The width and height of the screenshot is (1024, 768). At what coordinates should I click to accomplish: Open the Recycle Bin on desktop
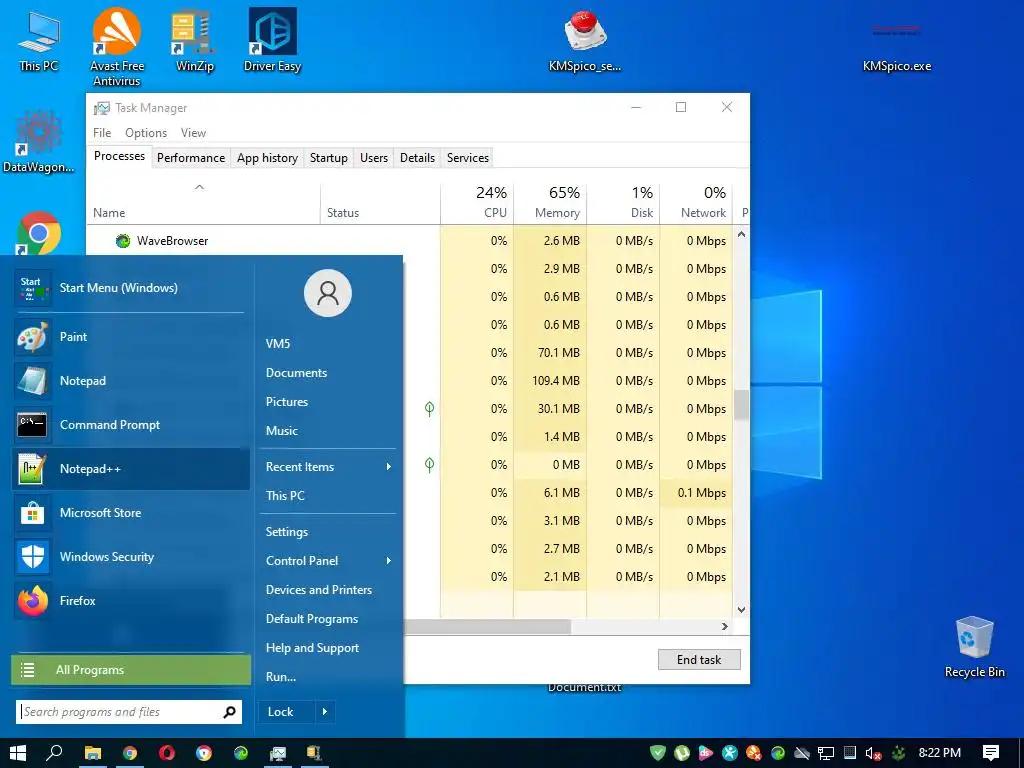[974, 647]
